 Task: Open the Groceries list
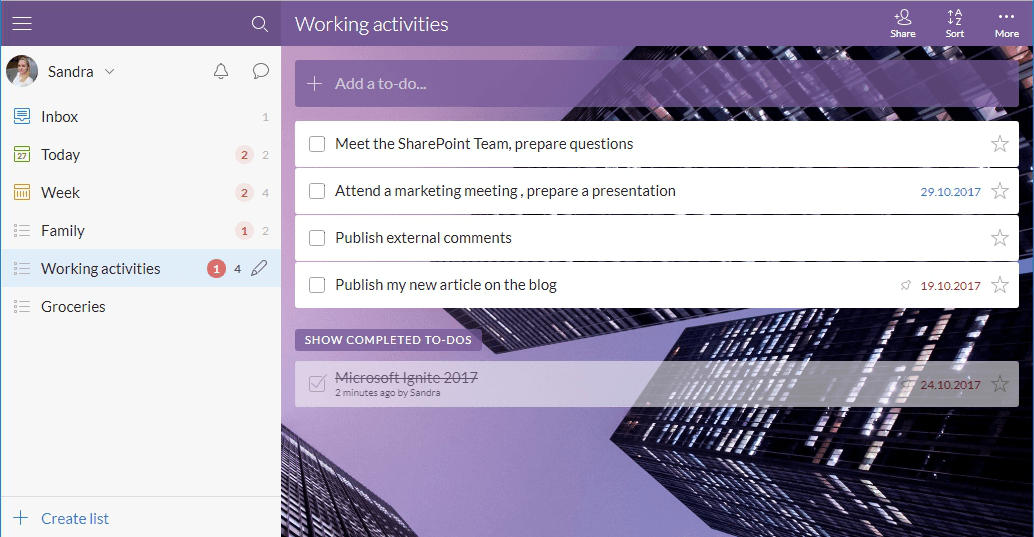(x=73, y=307)
